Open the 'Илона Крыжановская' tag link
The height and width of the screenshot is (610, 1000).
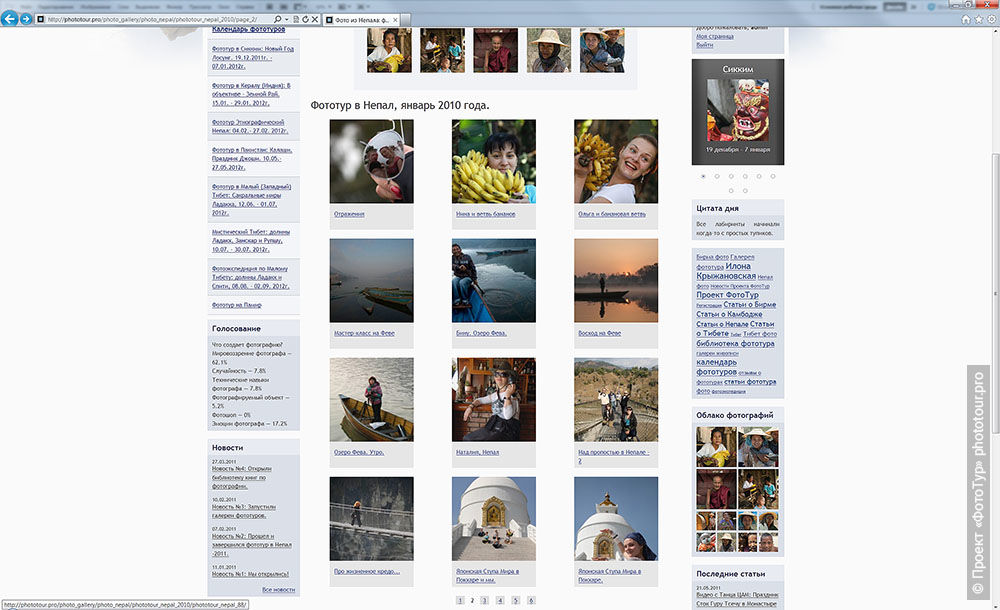726,271
